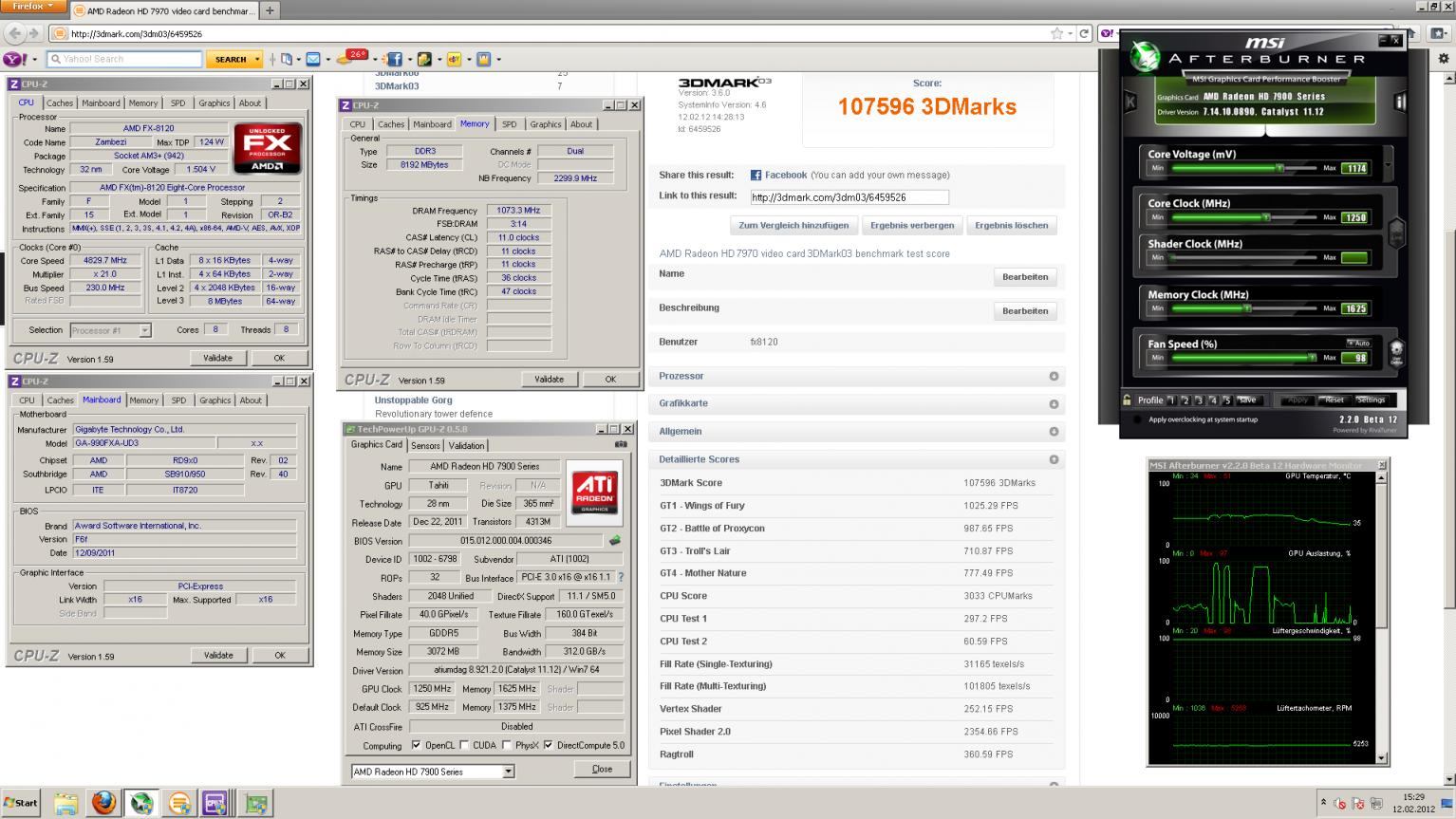Viewport: 1456px width, 819px height.
Task: Switch to the Caches tab in top CPU-Z window
Action: (x=60, y=102)
